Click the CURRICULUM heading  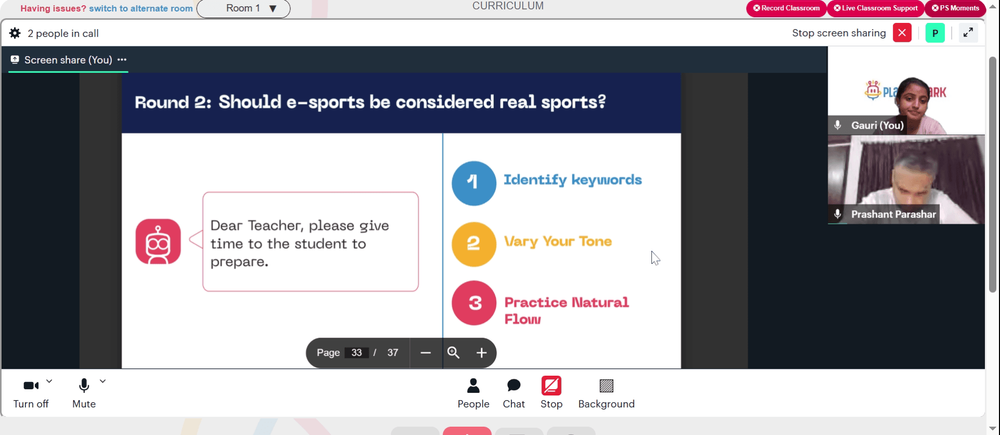point(508,6)
